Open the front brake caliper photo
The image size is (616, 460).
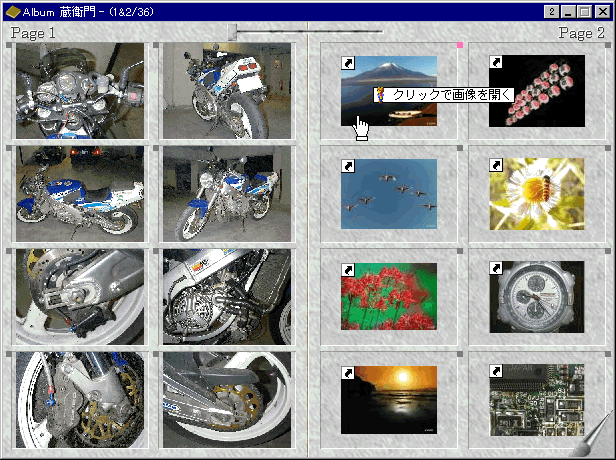click(80, 400)
